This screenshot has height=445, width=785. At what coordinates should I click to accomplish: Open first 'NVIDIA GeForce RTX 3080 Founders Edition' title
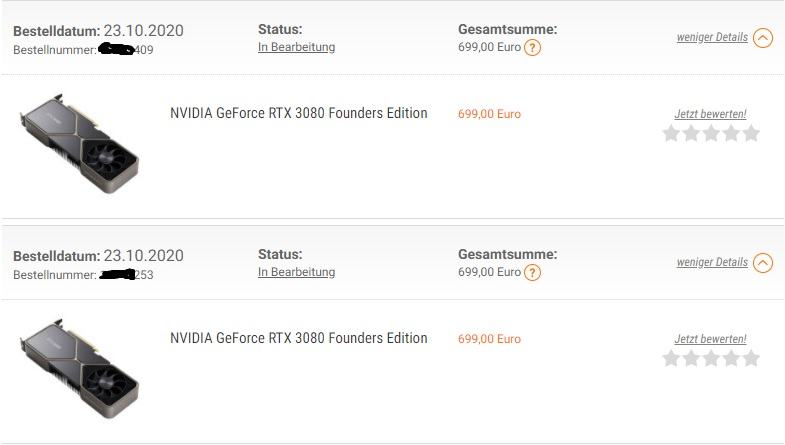coord(299,113)
